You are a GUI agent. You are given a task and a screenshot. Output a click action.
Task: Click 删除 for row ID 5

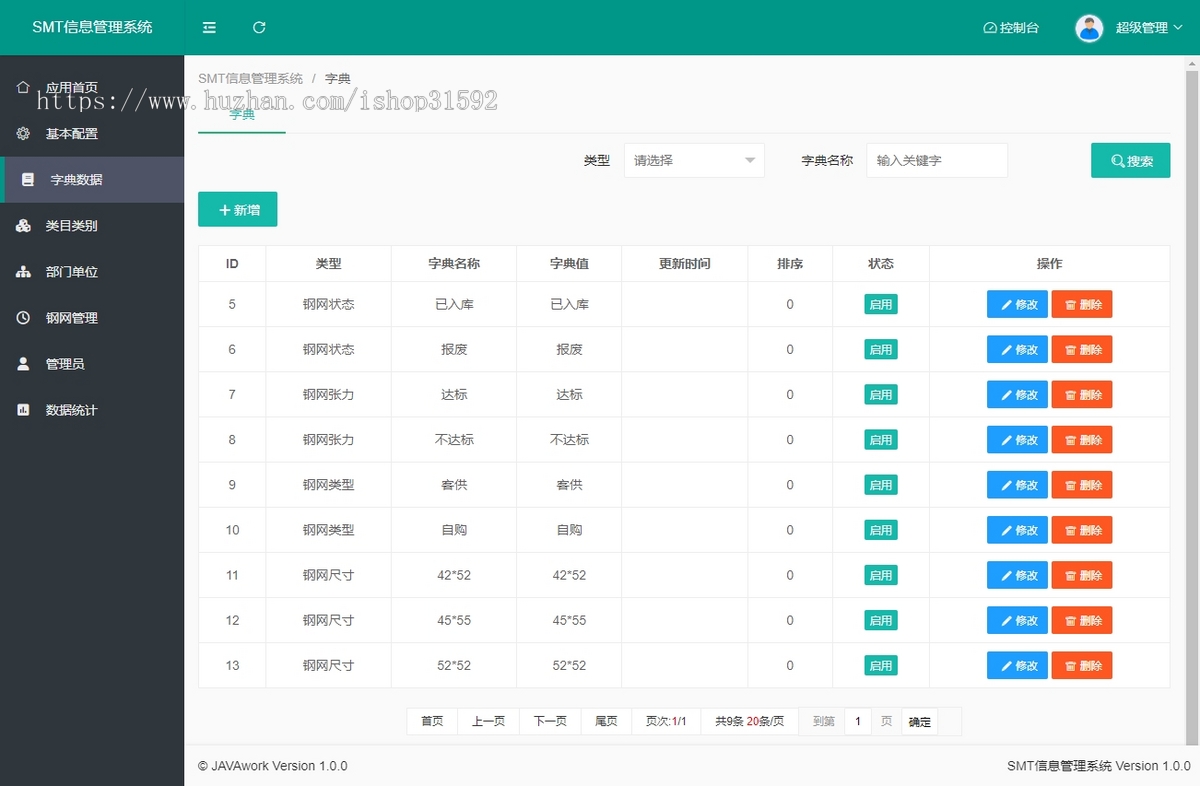pyautogui.click(x=1082, y=305)
